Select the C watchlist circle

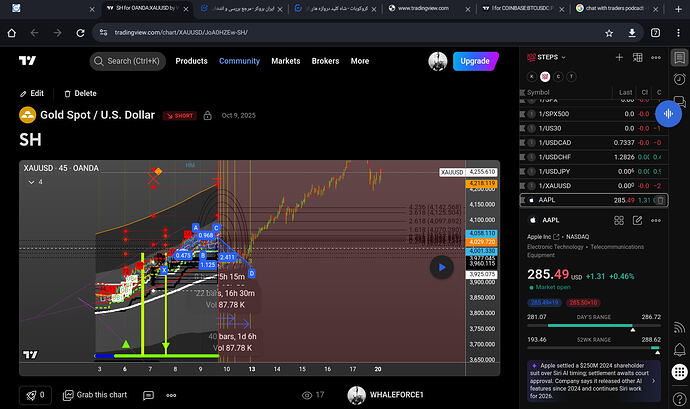click(558, 77)
